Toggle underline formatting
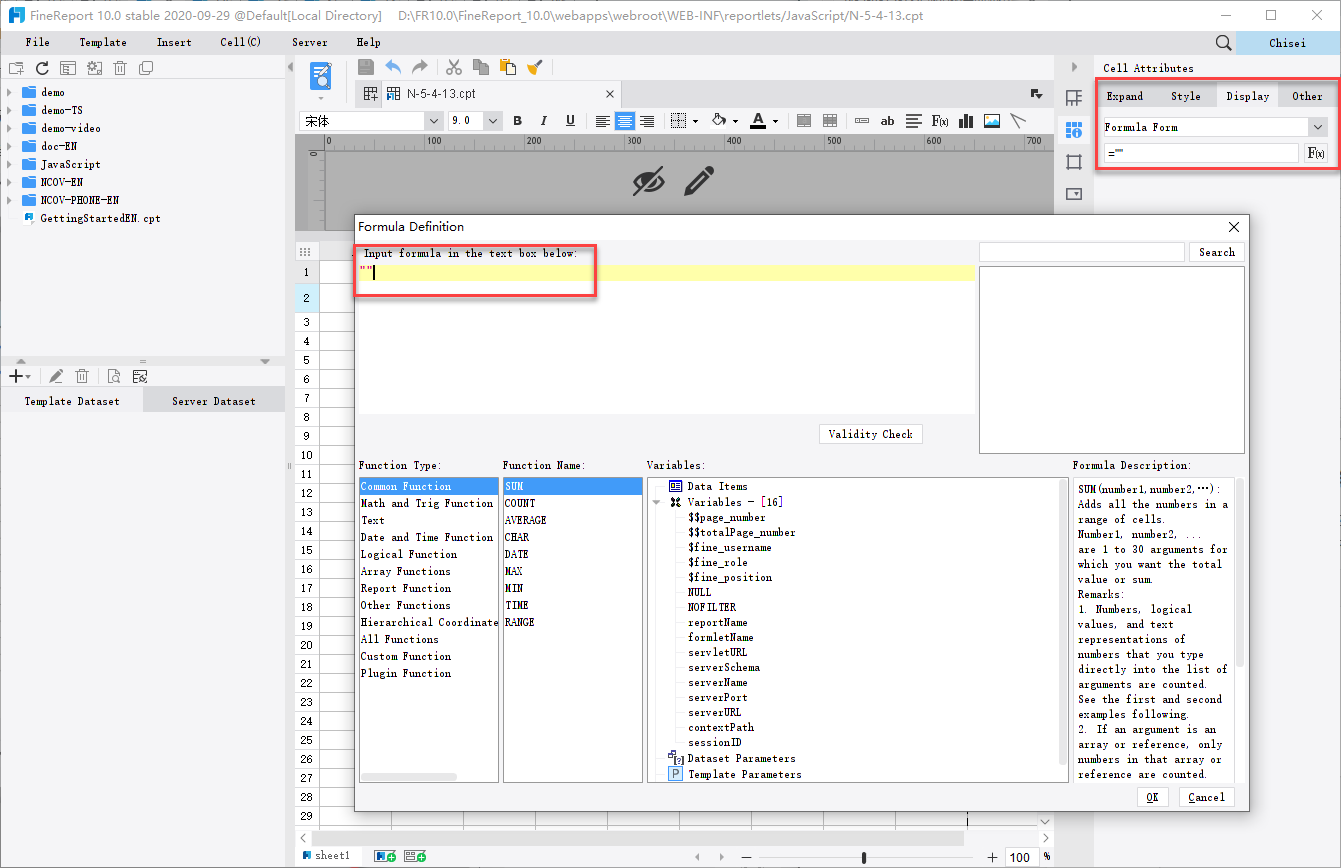This screenshot has width=1341, height=868. point(569,120)
